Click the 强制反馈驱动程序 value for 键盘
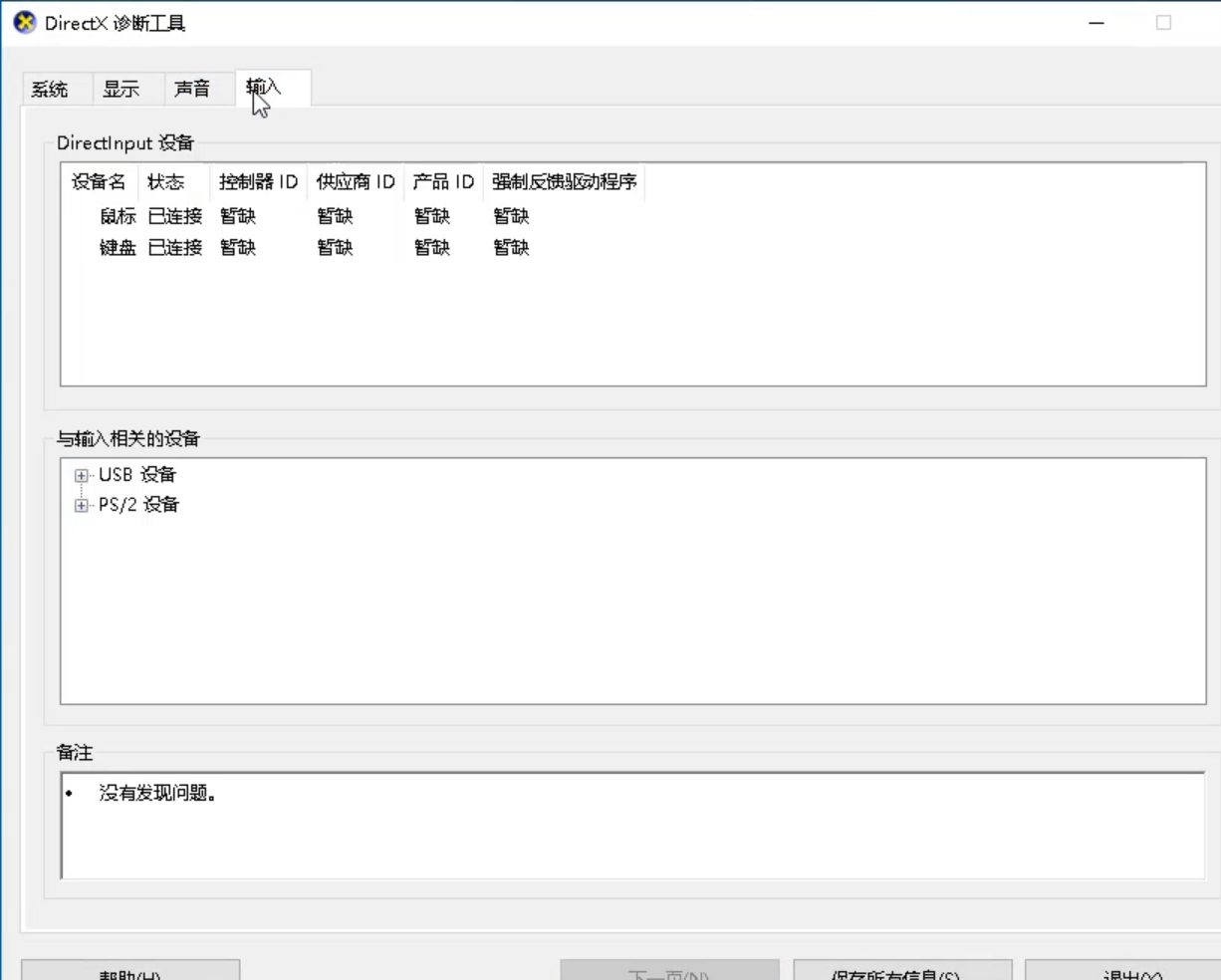 [x=511, y=247]
